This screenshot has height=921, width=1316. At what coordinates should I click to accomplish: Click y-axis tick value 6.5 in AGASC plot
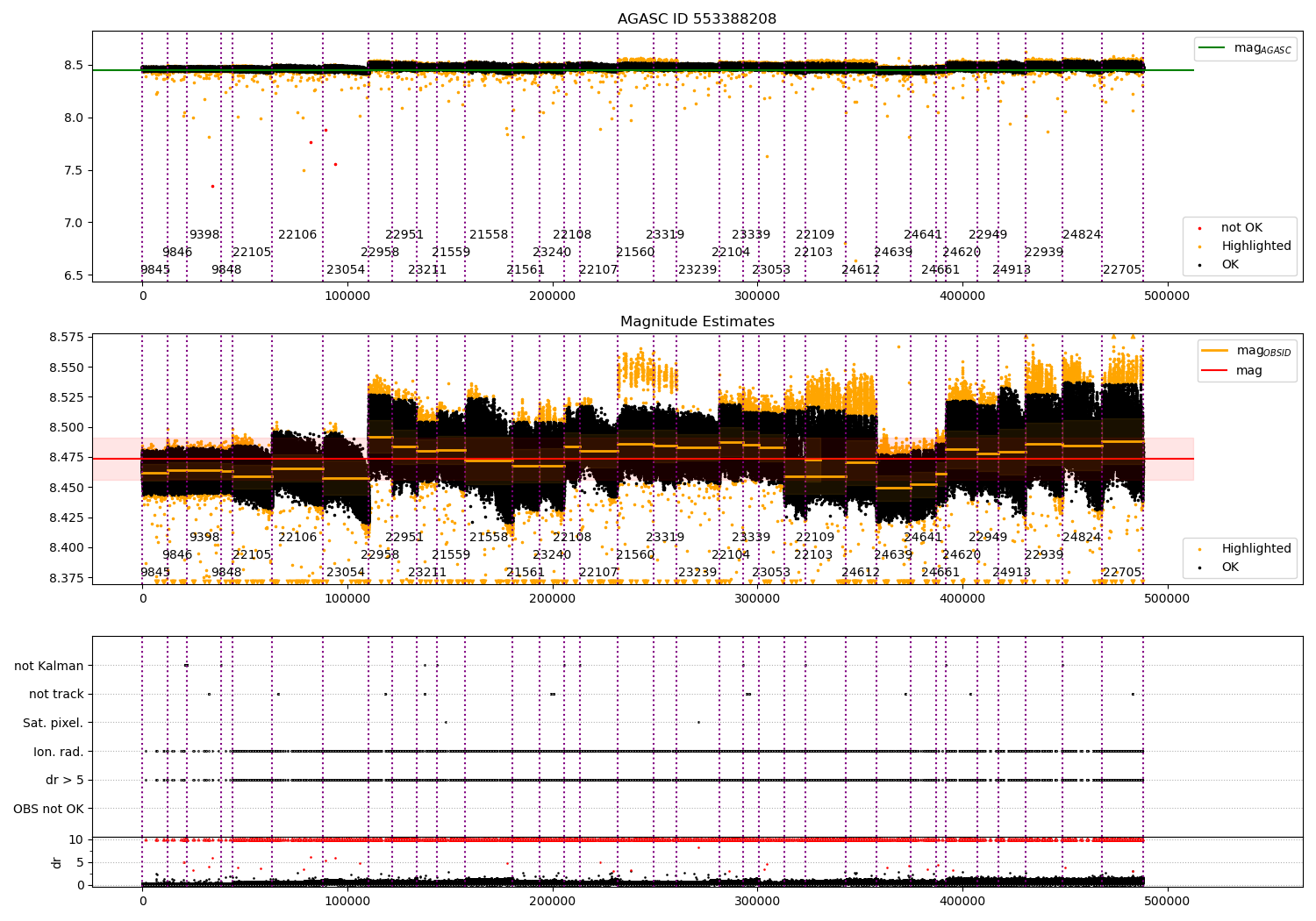coord(74,275)
